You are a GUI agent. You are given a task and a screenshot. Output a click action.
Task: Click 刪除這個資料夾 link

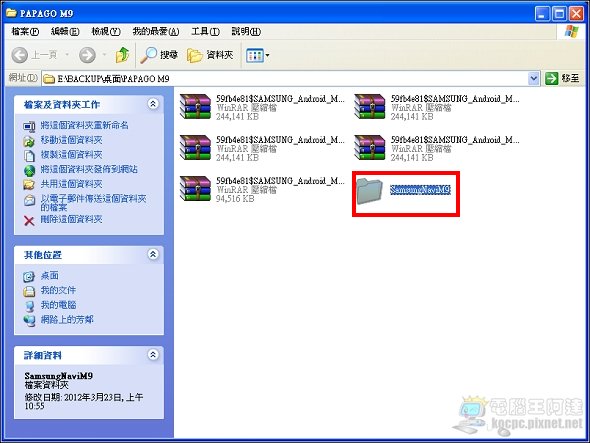point(71,219)
